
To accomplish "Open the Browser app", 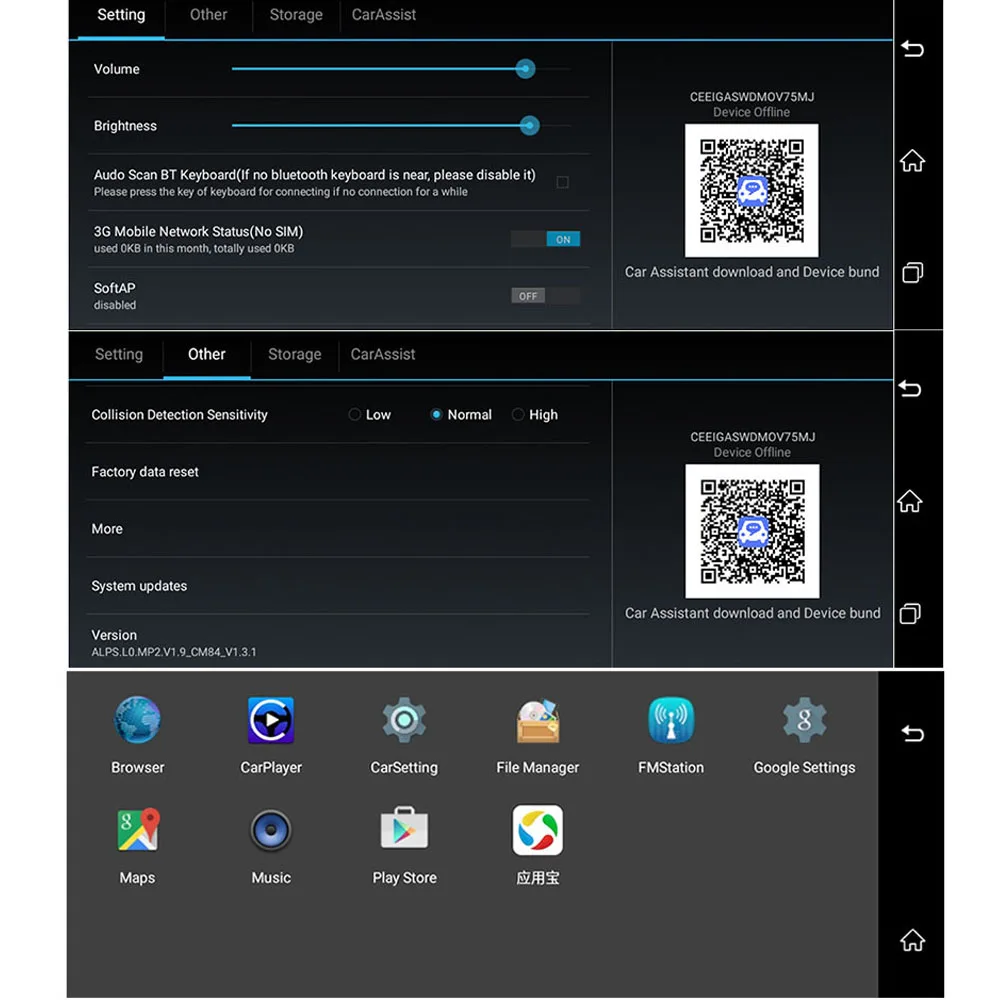I will click(x=137, y=734).
